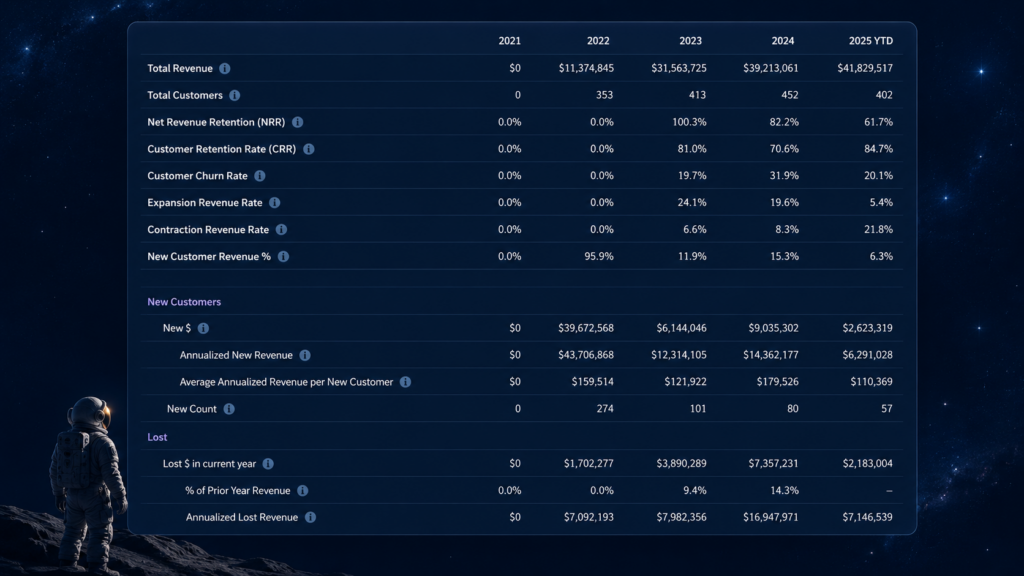
Task: Click the 95.9% new customer revenue value
Action: coord(599,257)
